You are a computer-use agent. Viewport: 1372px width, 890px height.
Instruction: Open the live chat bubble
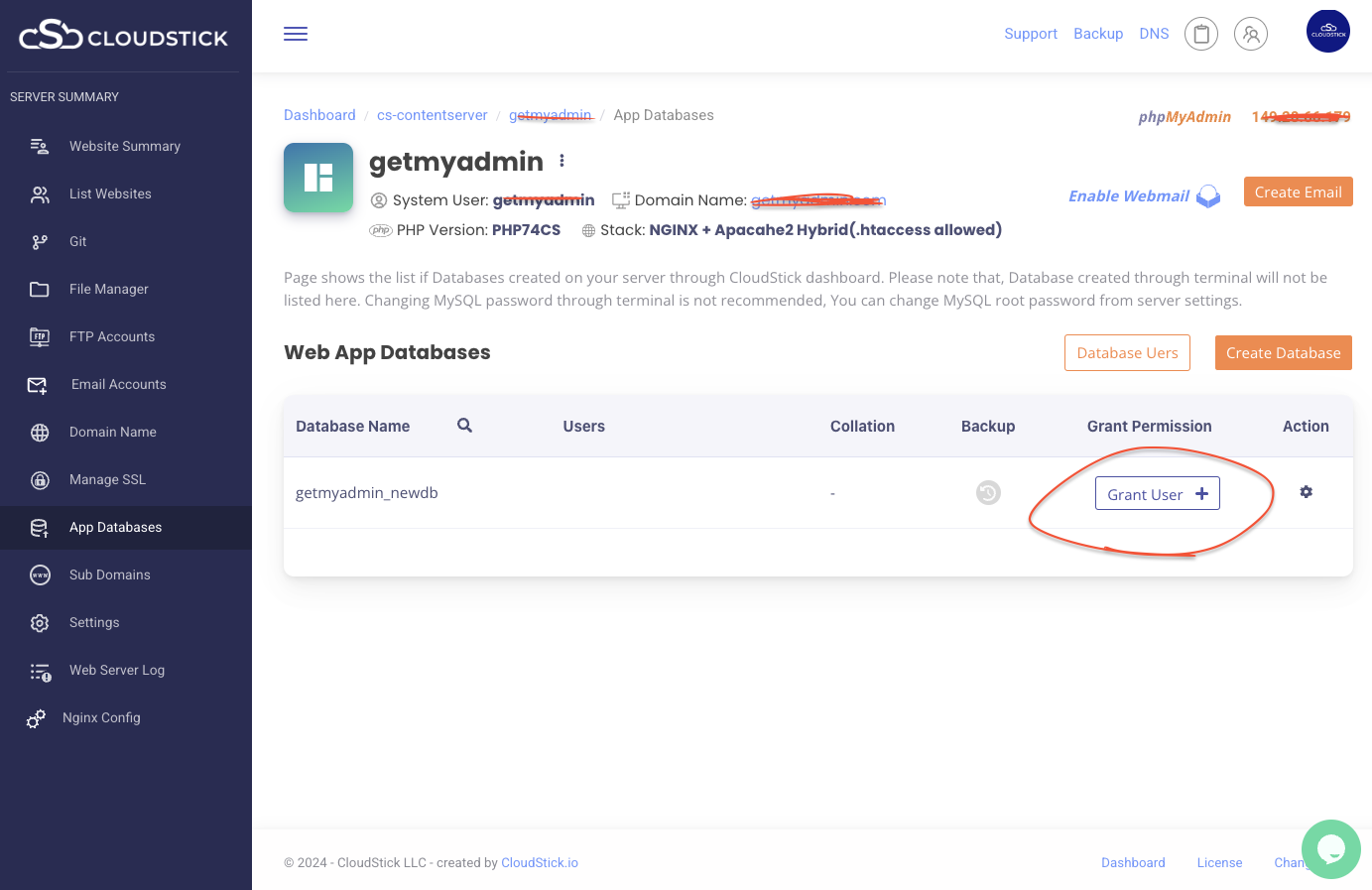[x=1330, y=849]
